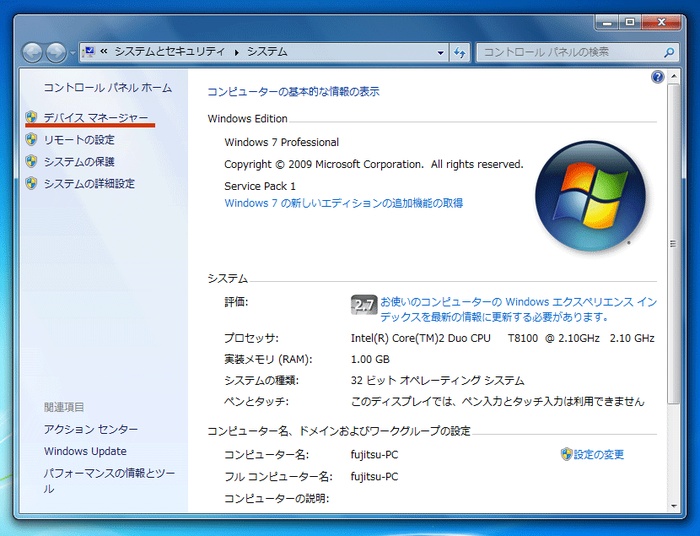Image resolution: width=700 pixels, height=536 pixels.
Task: Open デバイス マネージャー link
Action: [x=96, y=118]
